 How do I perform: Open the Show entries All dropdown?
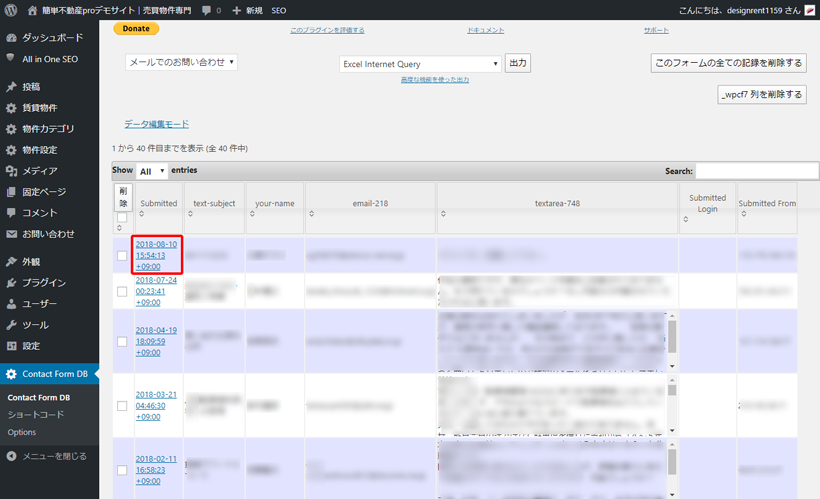click(x=152, y=171)
